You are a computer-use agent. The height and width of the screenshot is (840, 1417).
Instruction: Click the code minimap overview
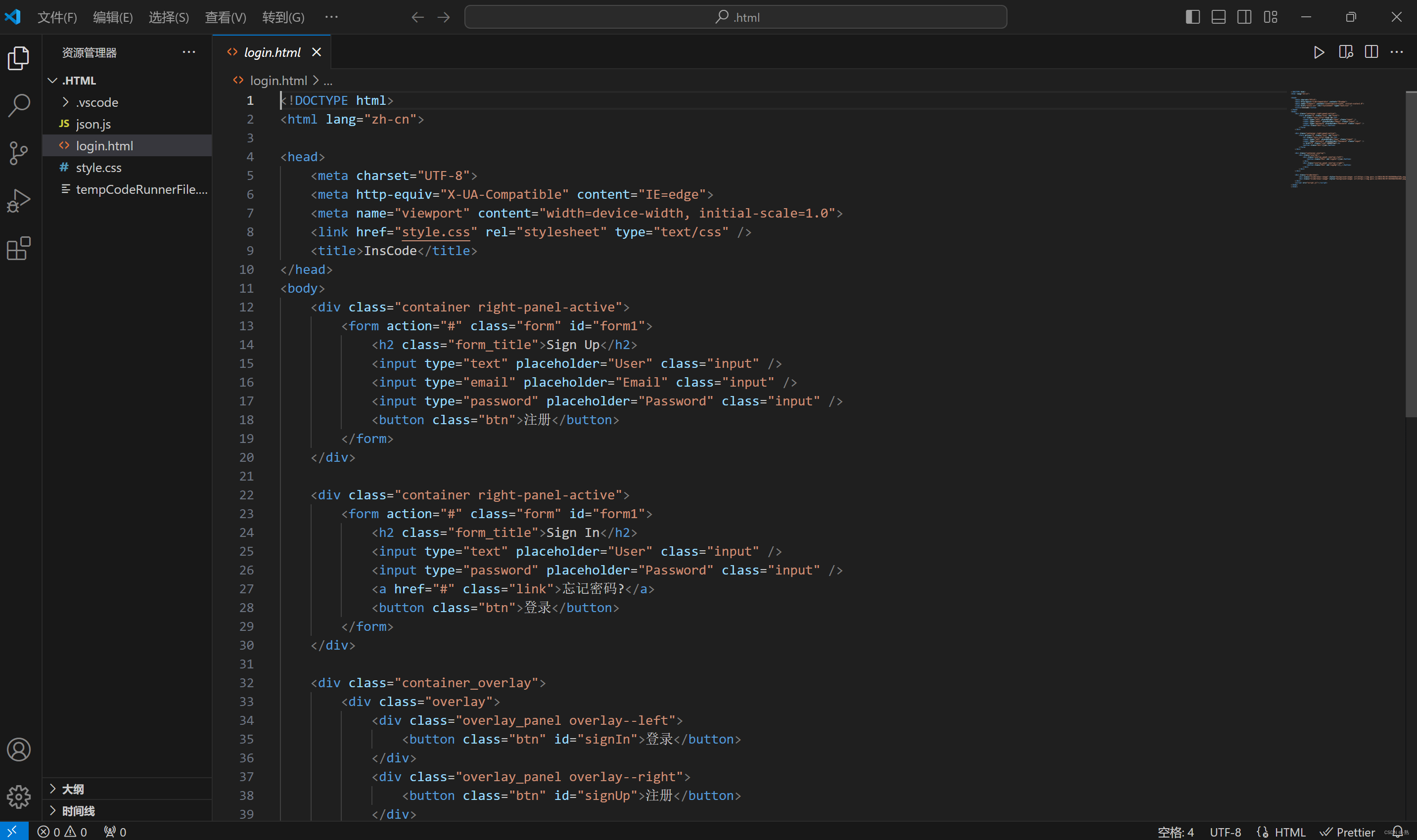pyautogui.click(x=1347, y=138)
